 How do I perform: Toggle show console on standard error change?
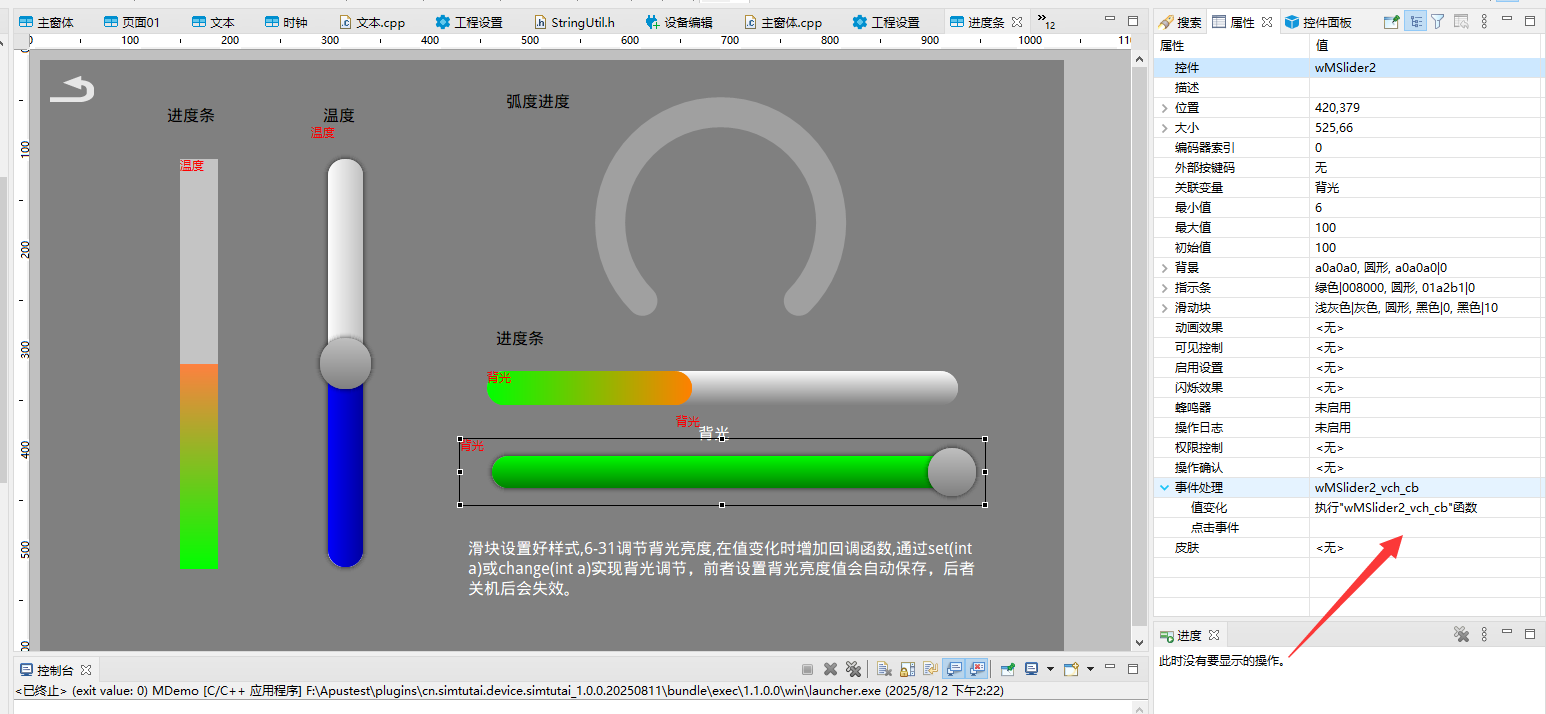(977, 669)
